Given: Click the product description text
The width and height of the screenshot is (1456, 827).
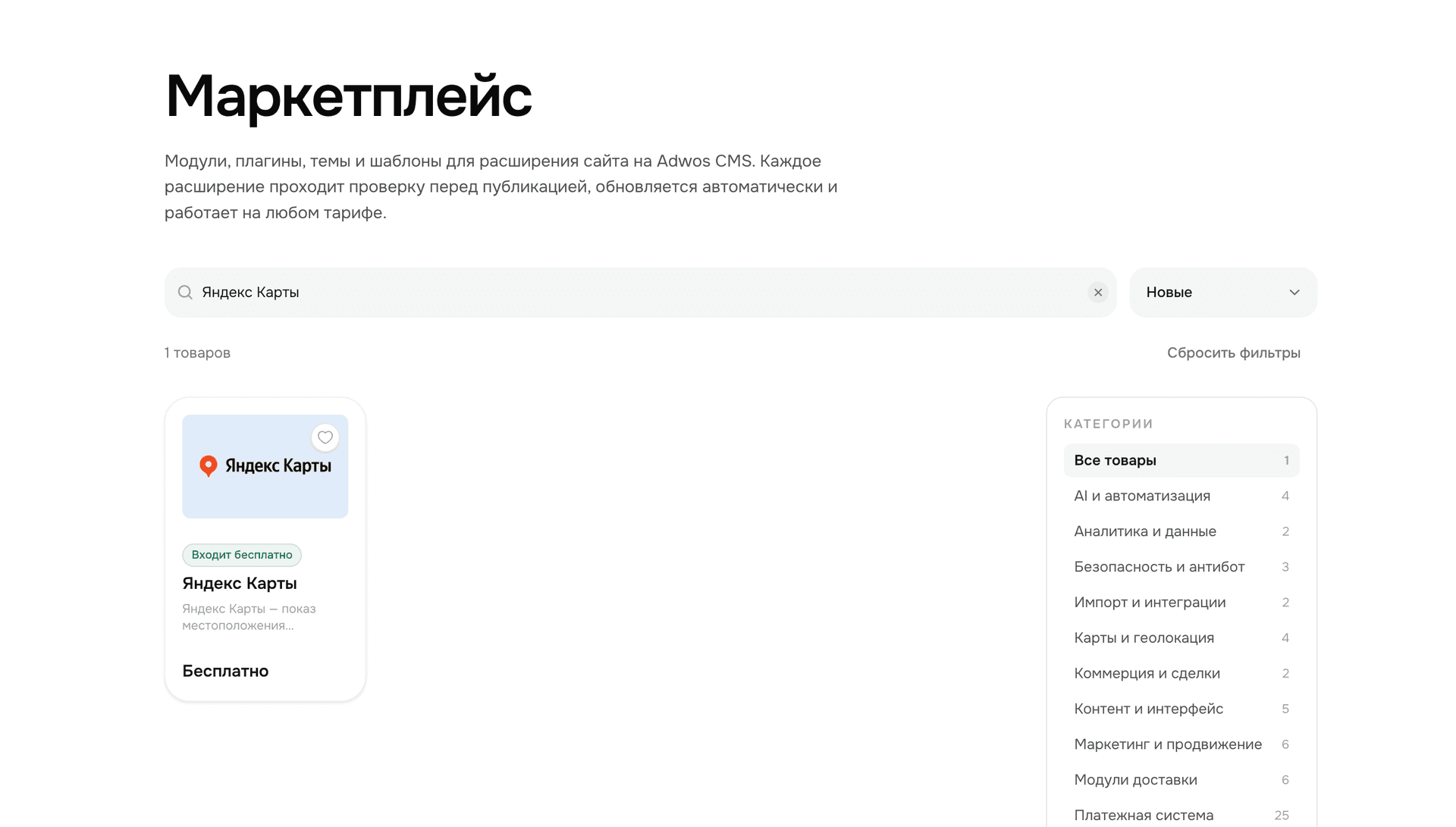Looking at the screenshot, I should point(249,617).
